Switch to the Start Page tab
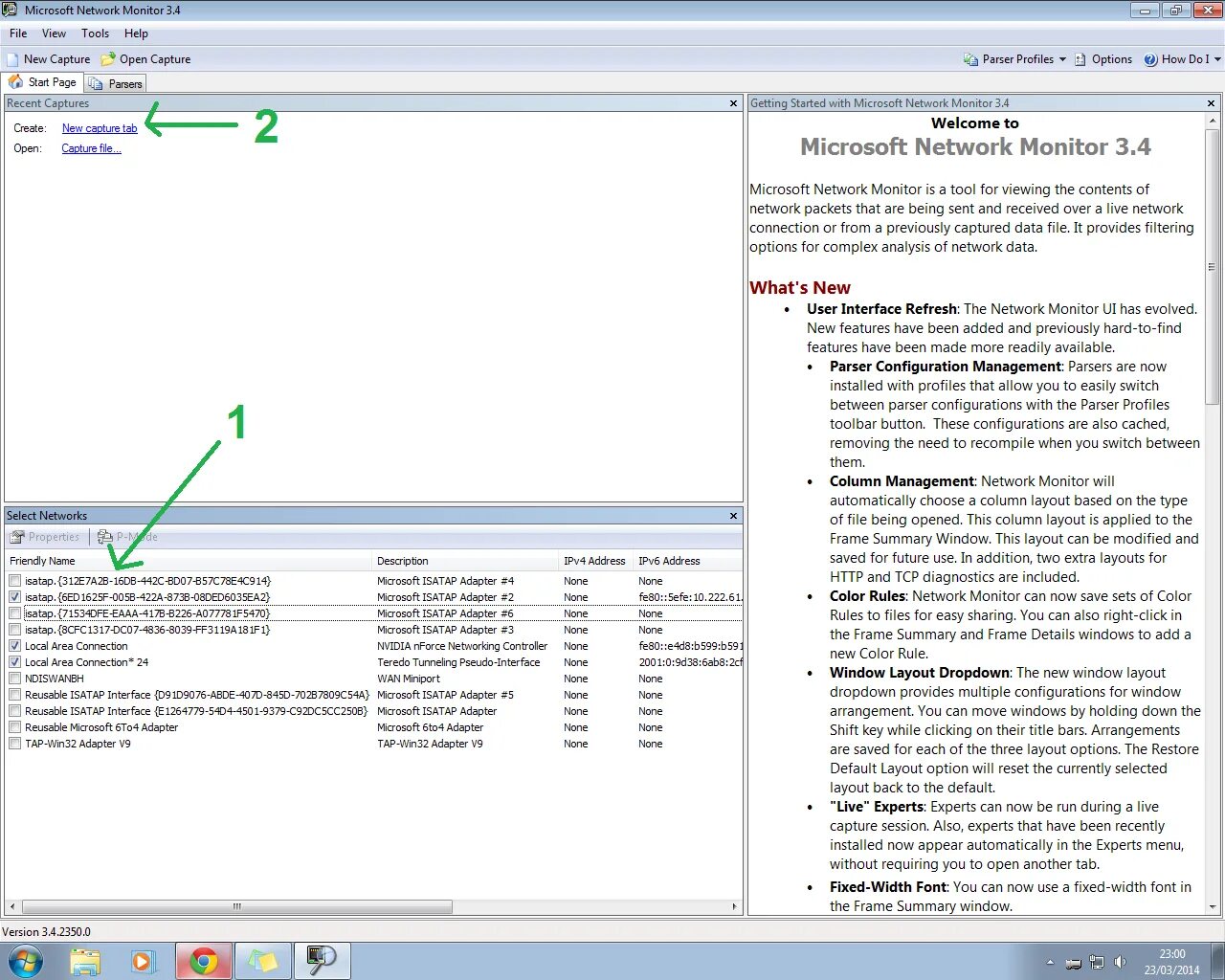Image resolution: width=1225 pixels, height=980 pixels. pyautogui.click(x=42, y=82)
